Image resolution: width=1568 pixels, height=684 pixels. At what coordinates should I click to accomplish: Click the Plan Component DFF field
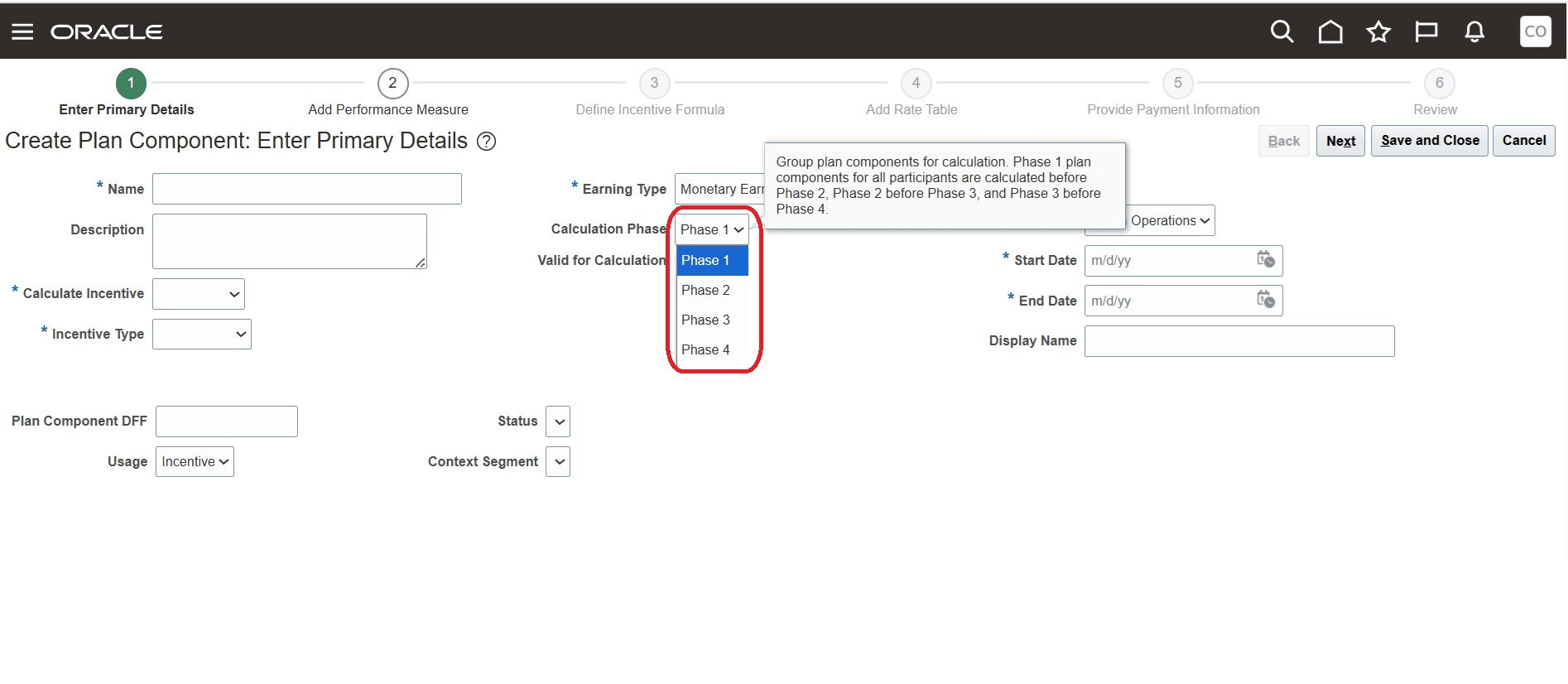pos(227,421)
